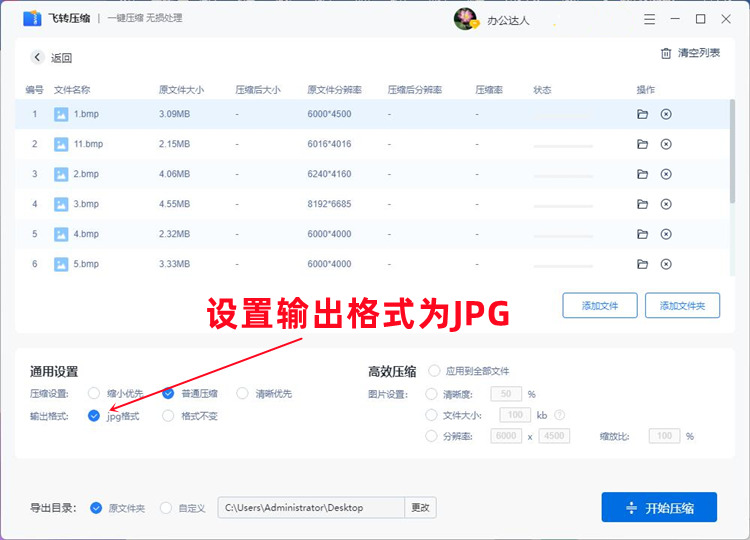Click the help icon beside kb
Viewport: 750px width, 540px height.
pyautogui.click(x=559, y=415)
